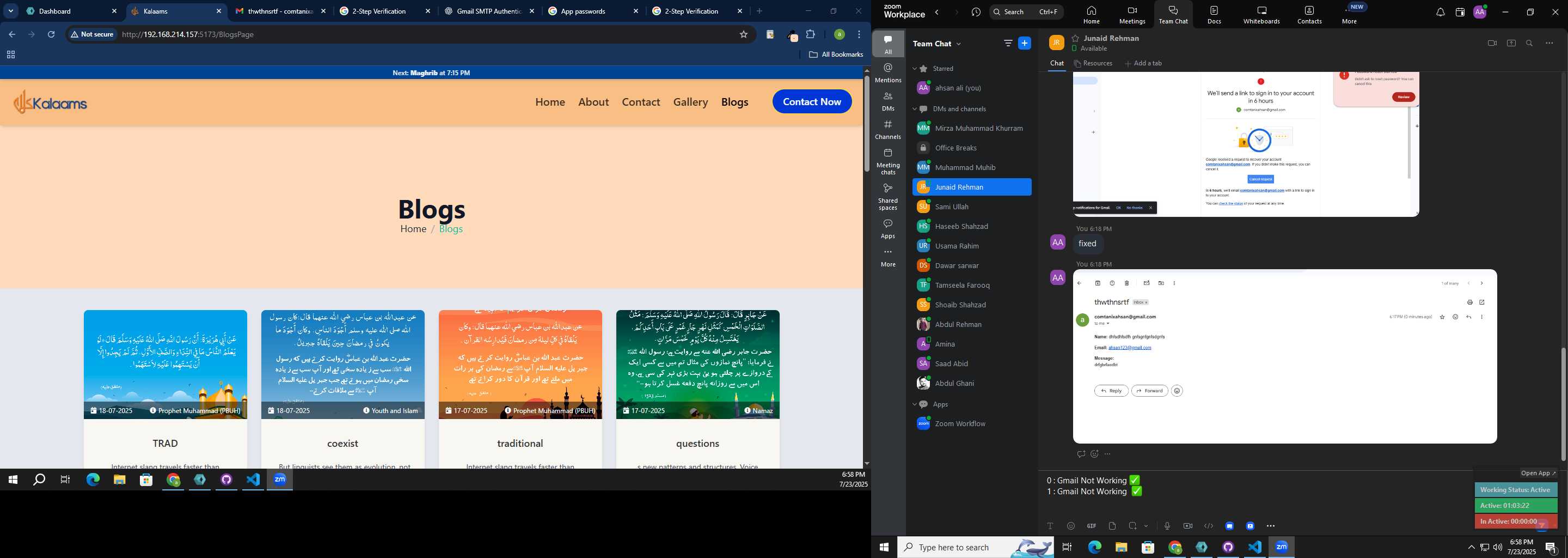This screenshot has width=1568, height=558.
Task: Open the emoji picker in the composer
Action: pos(1071,526)
